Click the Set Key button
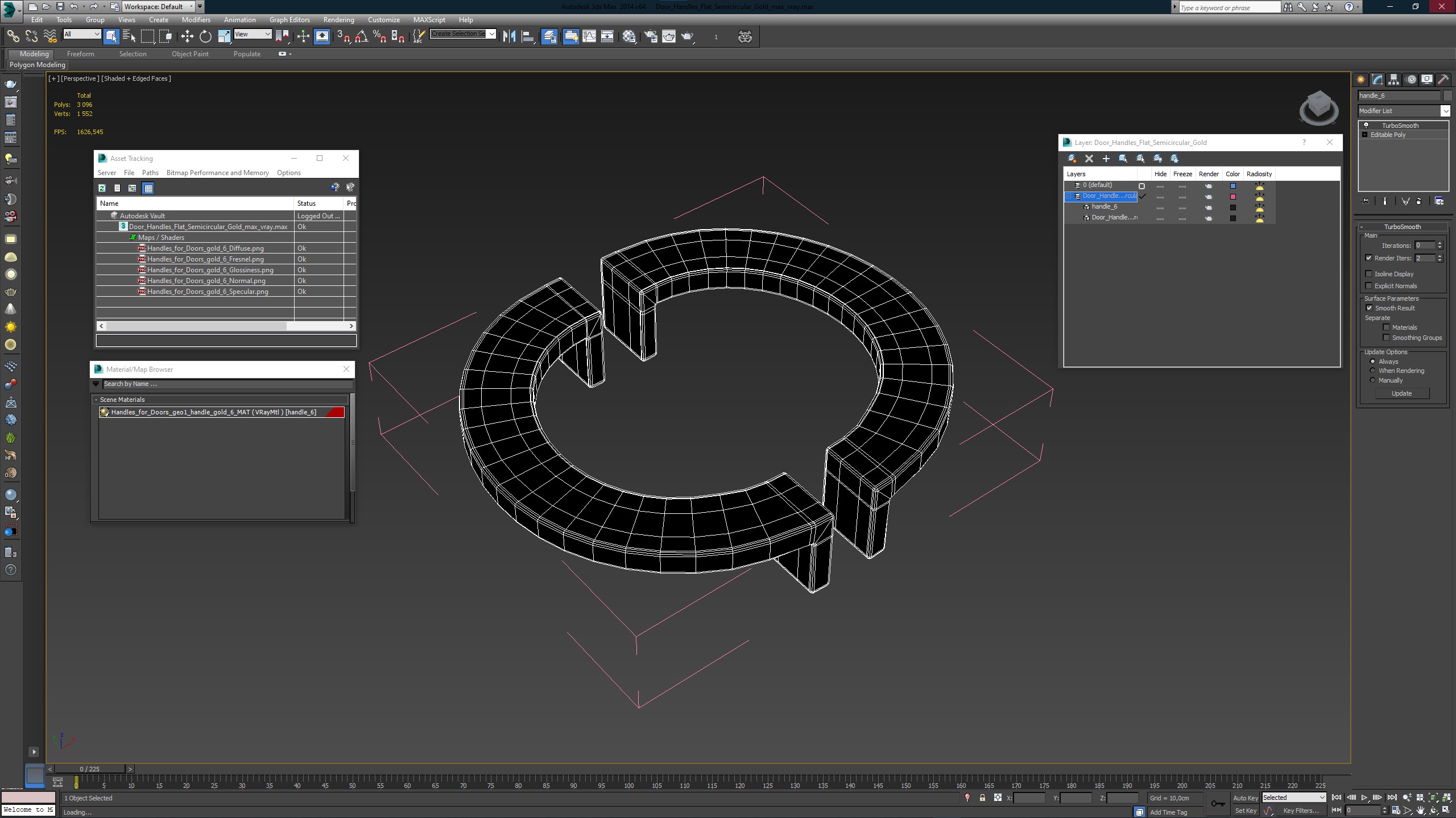This screenshot has height=818, width=1456. pyautogui.click(x=1246, y=811)
